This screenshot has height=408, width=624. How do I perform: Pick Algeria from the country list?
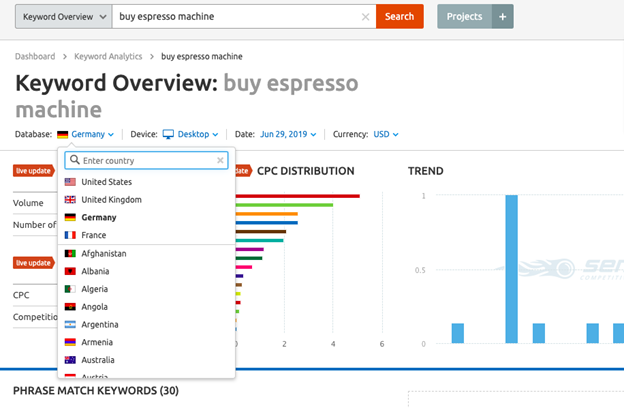tap(146, 289)
